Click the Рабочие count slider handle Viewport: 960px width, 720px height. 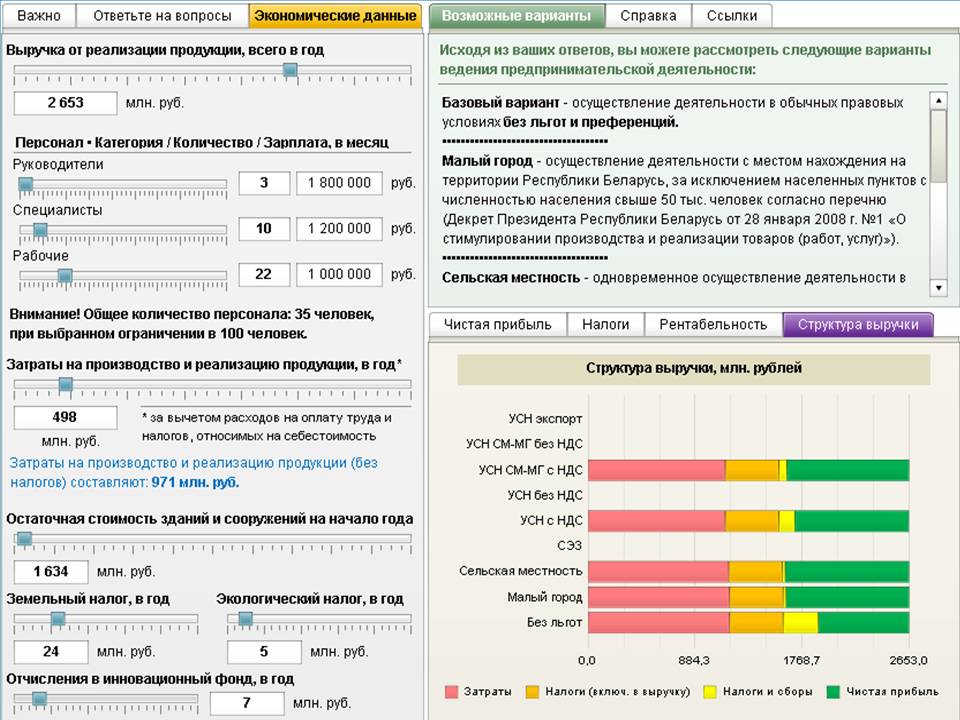65,275
